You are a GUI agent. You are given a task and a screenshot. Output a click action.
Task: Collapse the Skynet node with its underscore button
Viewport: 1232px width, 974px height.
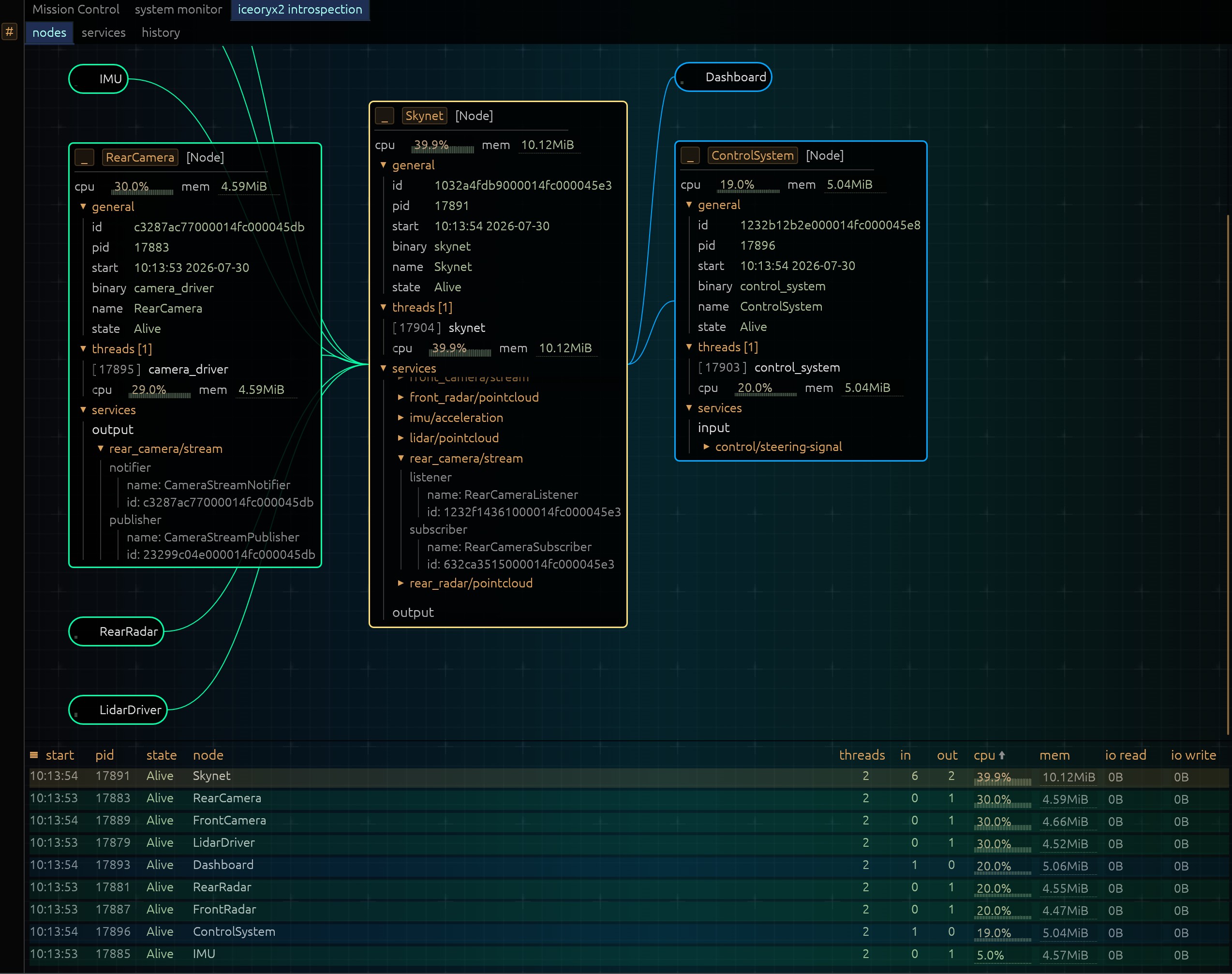(385, 116)
